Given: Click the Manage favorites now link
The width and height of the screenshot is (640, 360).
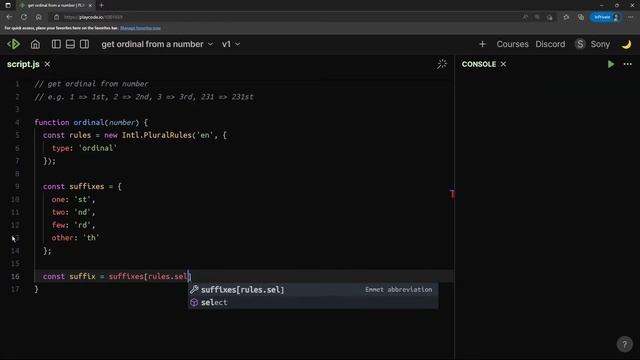Looking at the screenshot, I should coord(140,28).
